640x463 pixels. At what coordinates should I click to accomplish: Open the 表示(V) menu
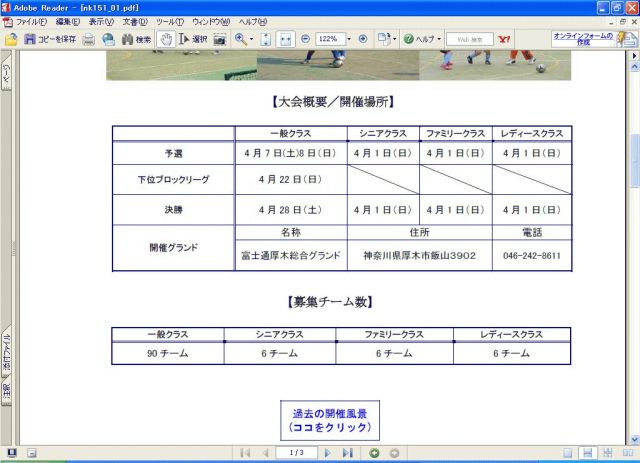[x=102, y=21]
